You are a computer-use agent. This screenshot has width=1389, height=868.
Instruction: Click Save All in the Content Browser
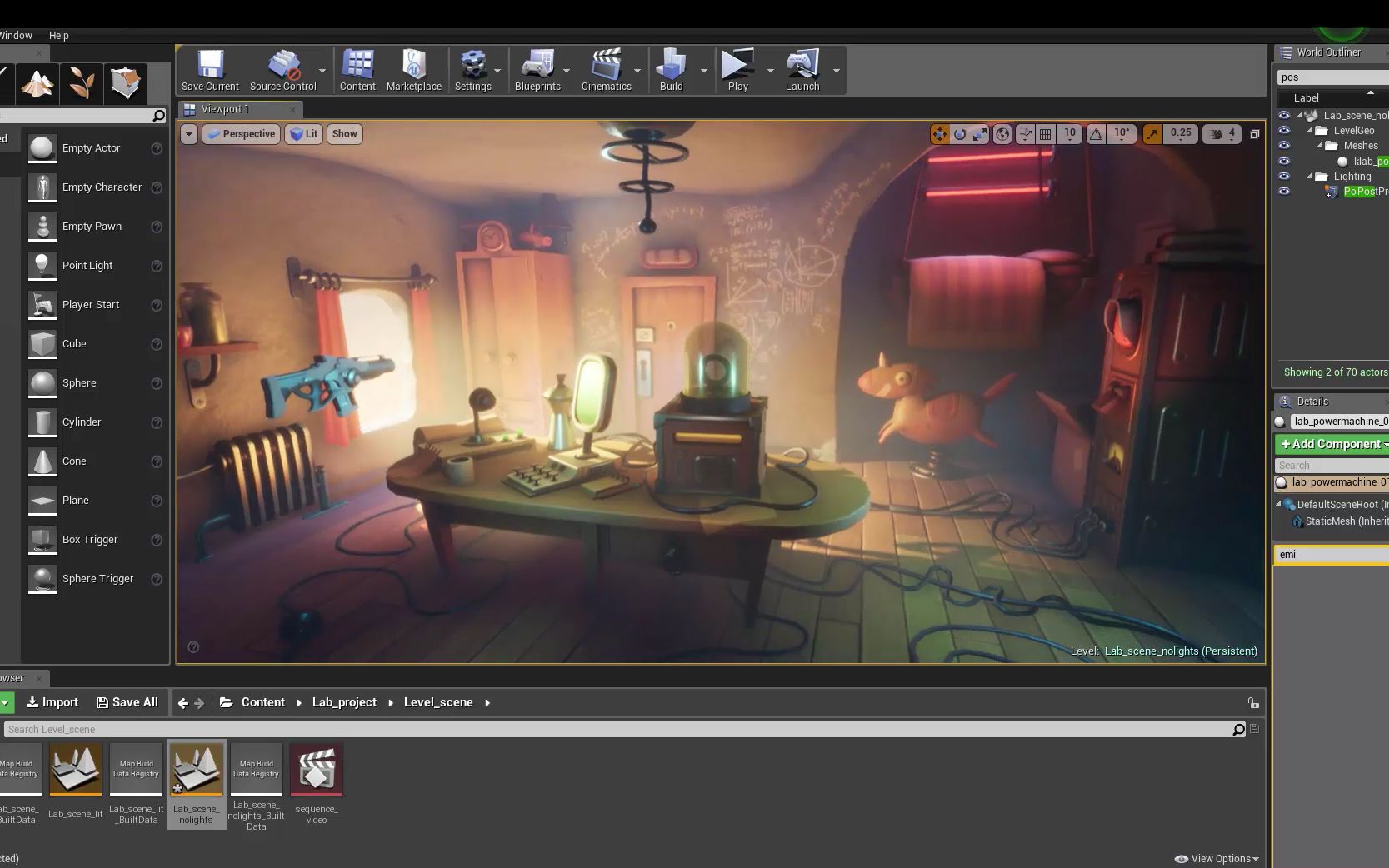(x=127, y=702)
